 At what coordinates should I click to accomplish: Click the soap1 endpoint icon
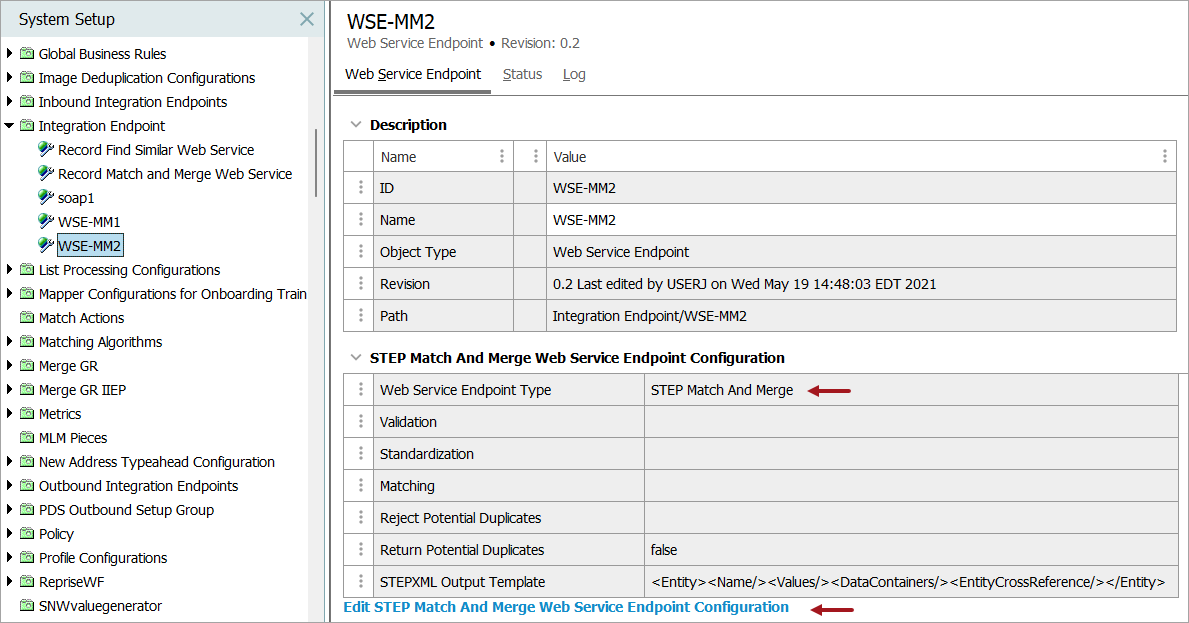click(x=45, y=197)
